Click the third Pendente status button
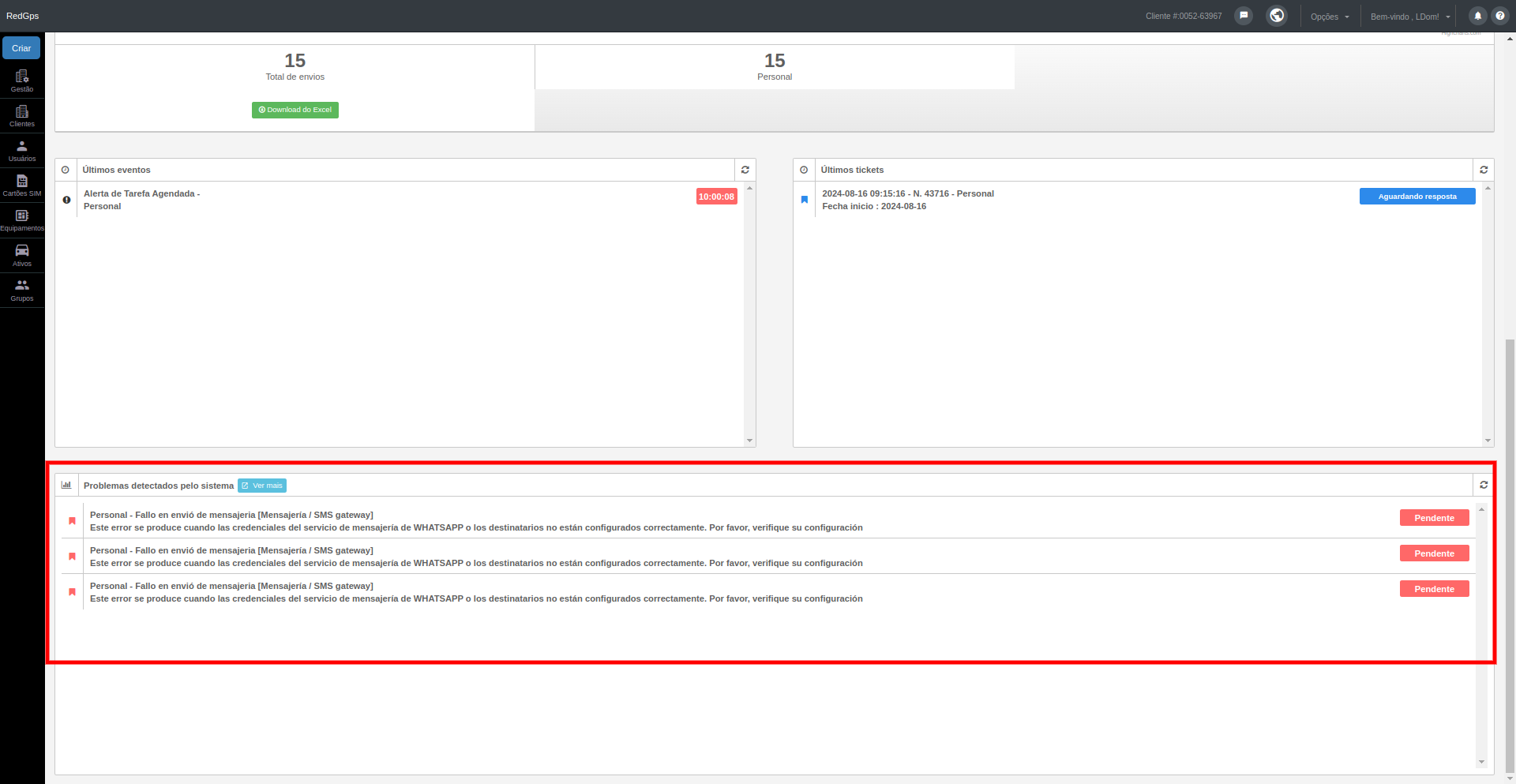 tap(1434, 589)
